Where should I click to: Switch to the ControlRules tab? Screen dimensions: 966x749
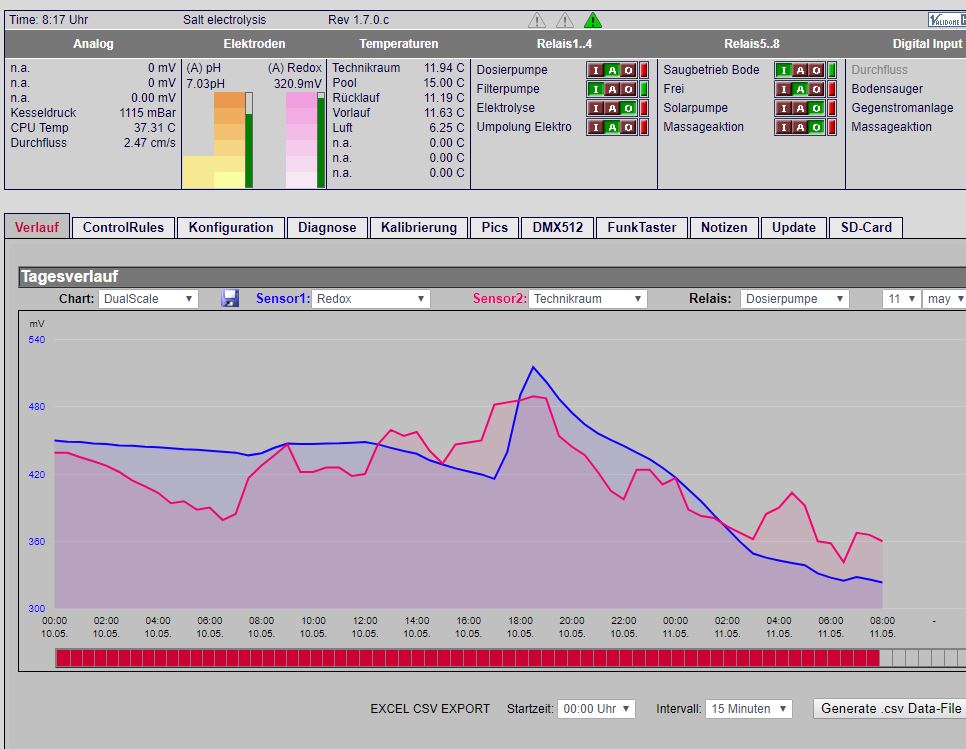pyautogui.click(x=123, y=227)
